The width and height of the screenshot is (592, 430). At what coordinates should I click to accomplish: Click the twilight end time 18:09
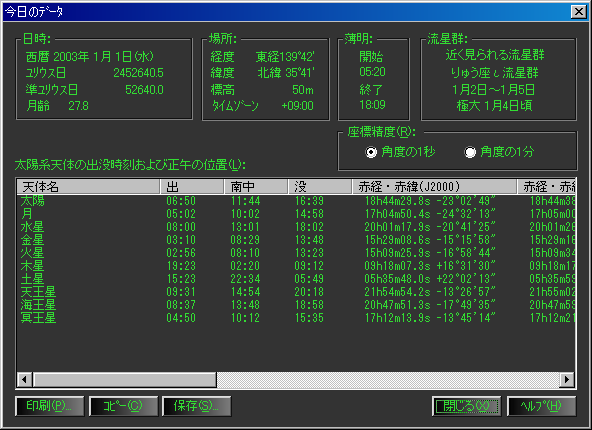click(372, 105)
